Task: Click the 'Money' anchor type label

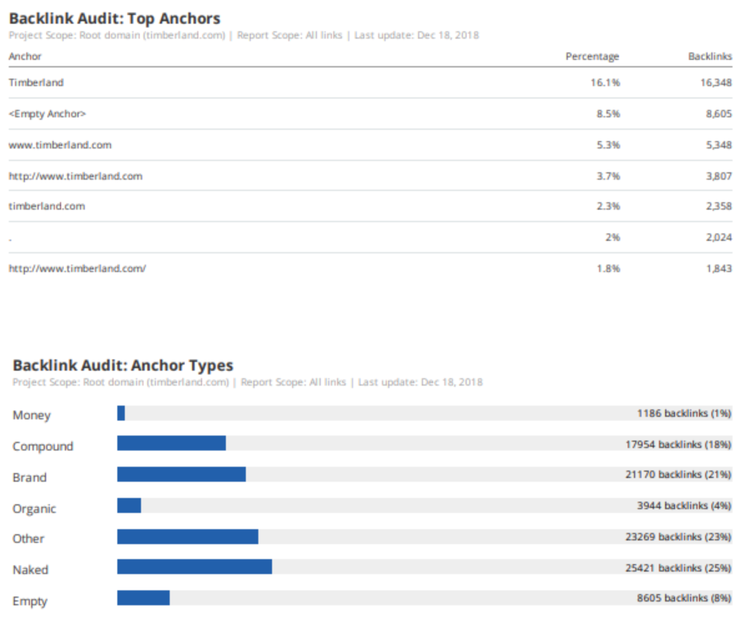Action: pos(32,415)
